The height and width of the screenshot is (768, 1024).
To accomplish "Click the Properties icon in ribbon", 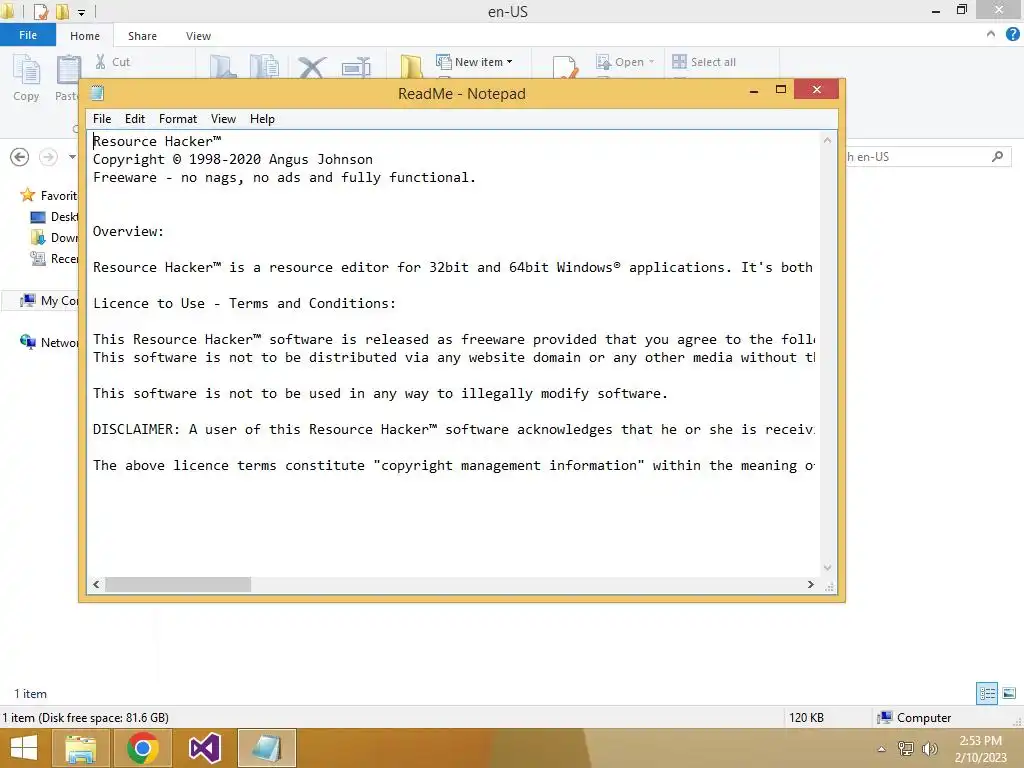I will (x=565, y=67).
